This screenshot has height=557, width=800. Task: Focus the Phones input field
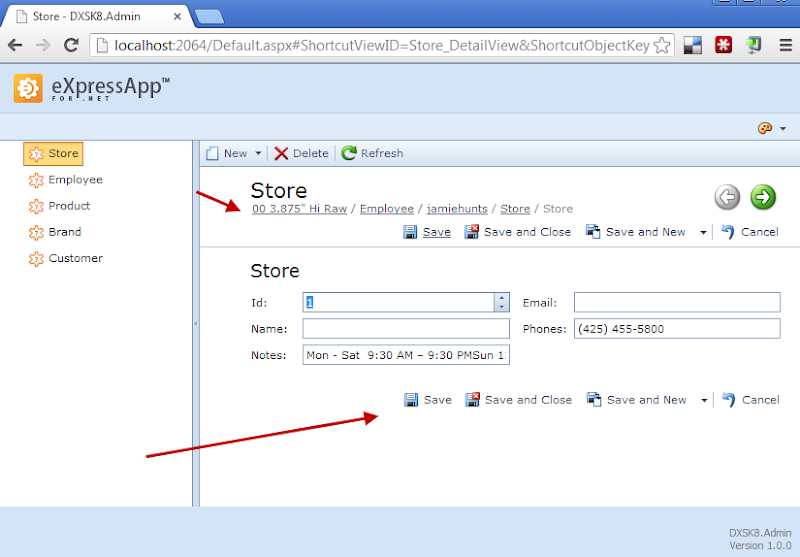tap(677, 328)
